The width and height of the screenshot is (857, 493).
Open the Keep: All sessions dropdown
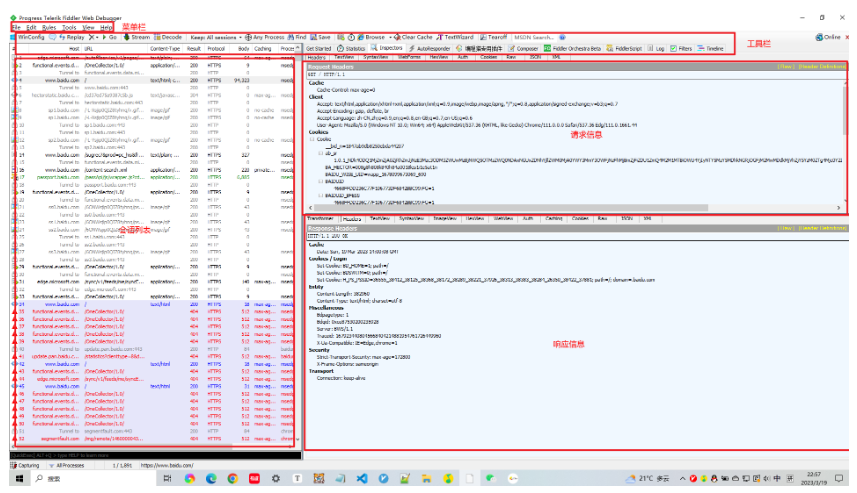(x=216, y=37)
